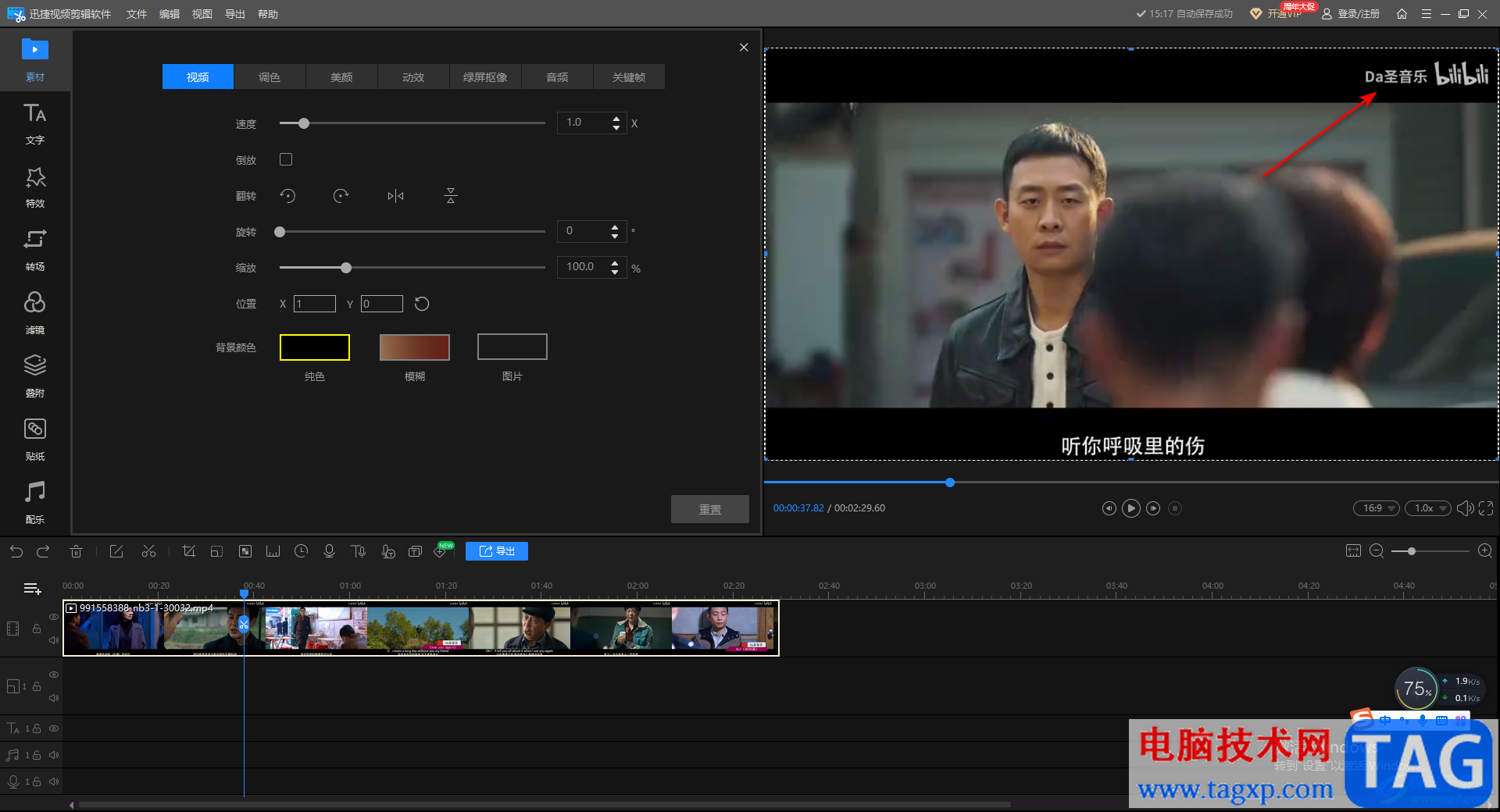
Task: Flip the video horizontally
Action: 395,196
